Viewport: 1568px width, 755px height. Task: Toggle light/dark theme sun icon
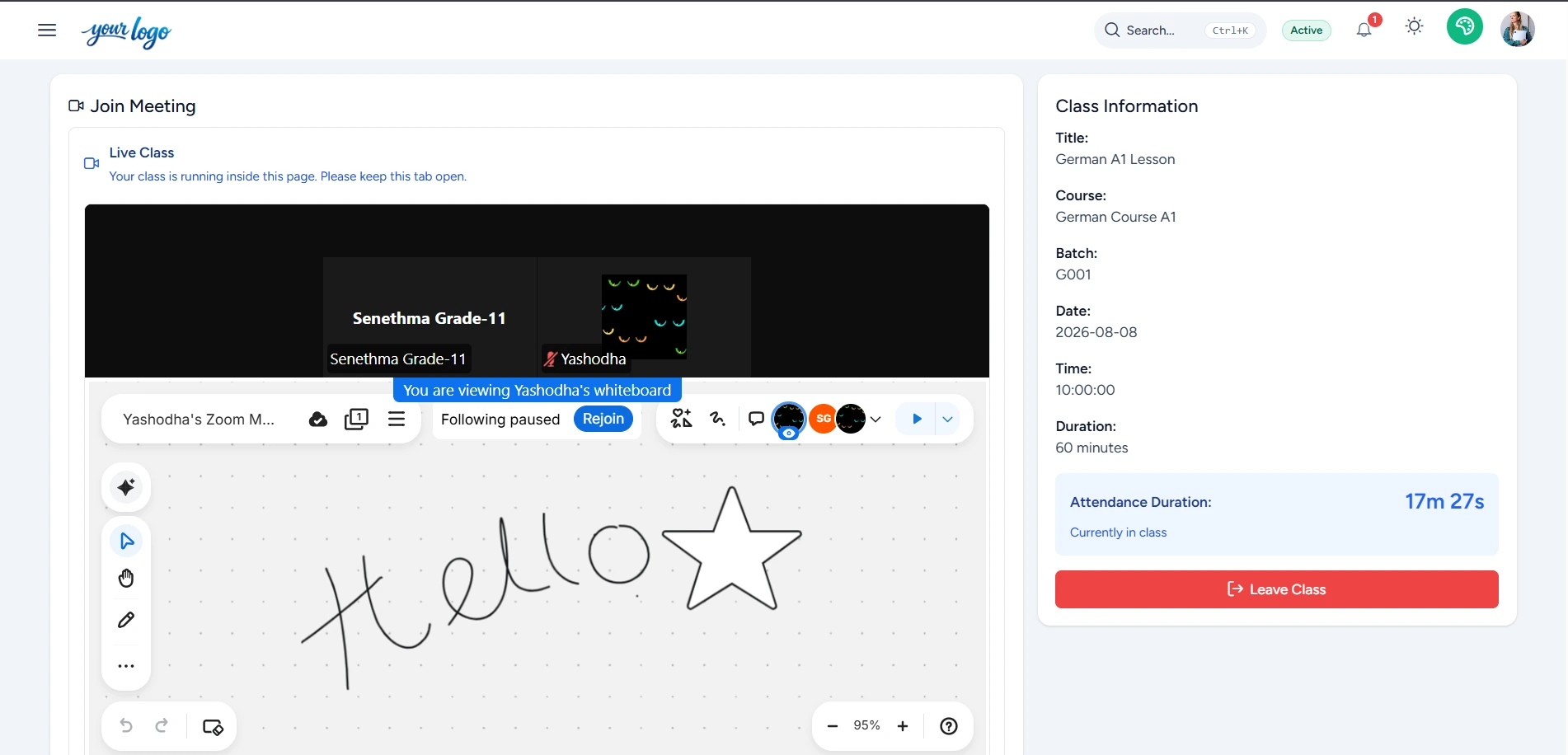1414,26
